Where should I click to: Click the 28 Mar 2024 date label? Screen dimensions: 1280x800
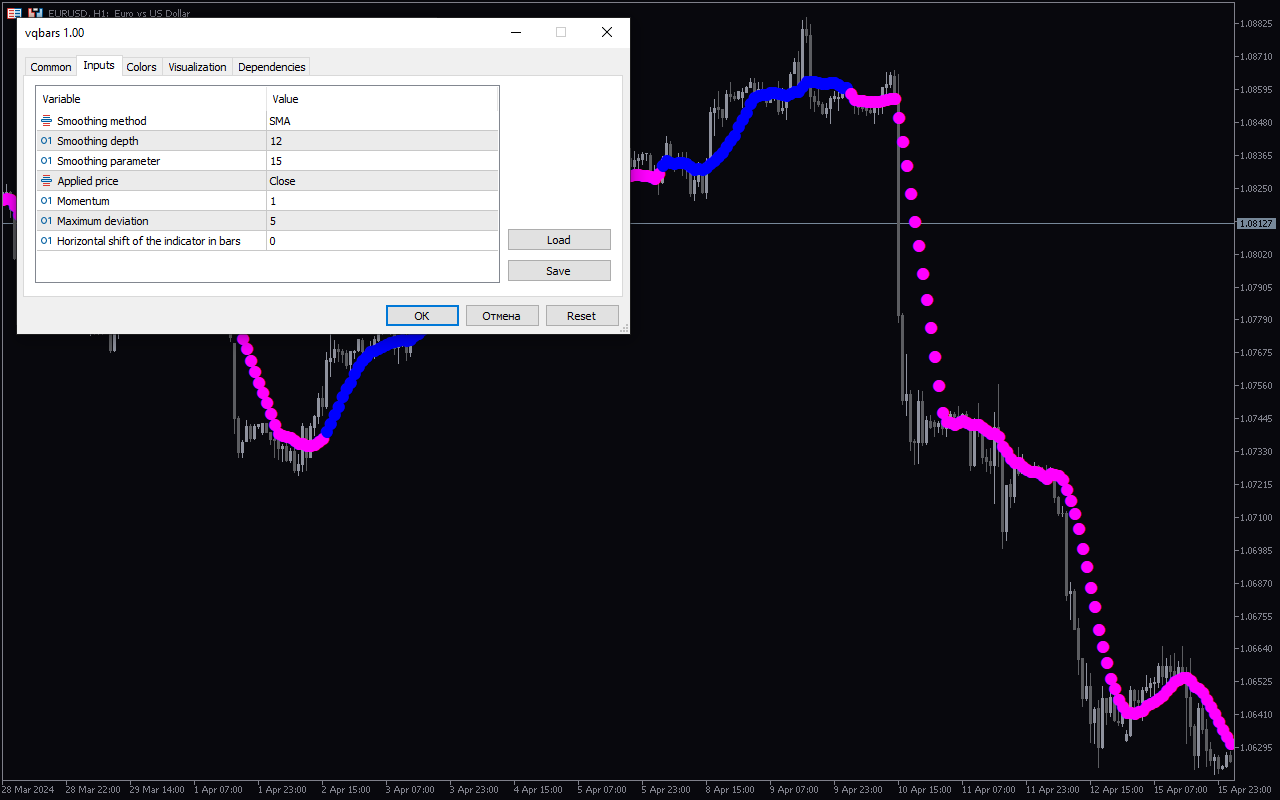pyautogui.click(x=27, y=789)
